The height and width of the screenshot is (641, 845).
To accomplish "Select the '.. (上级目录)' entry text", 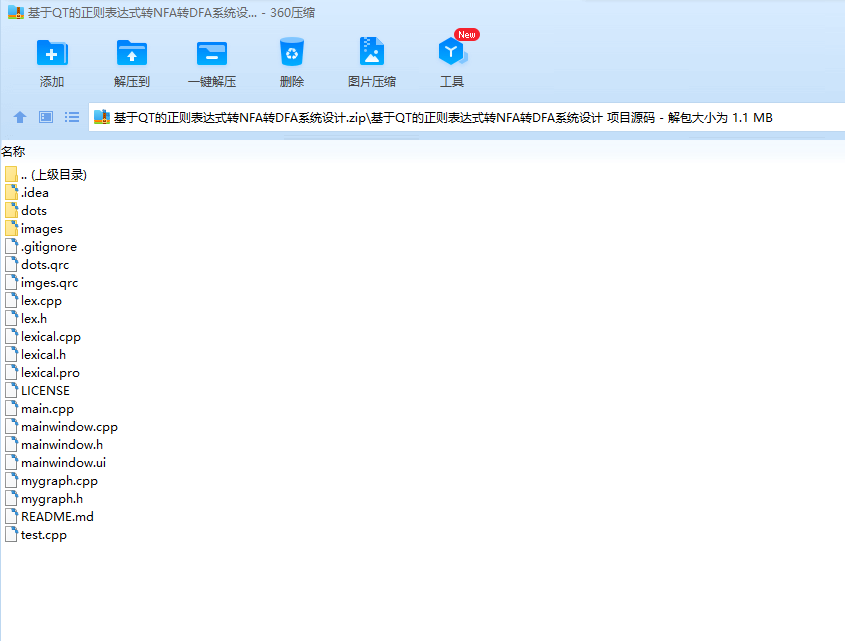I will 54,174.
